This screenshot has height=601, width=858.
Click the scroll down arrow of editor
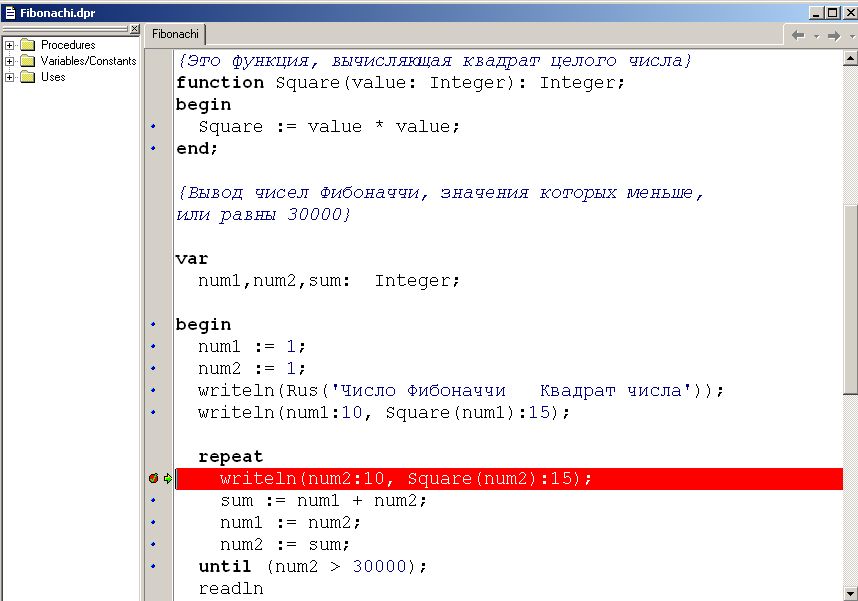tap(850, 593)
